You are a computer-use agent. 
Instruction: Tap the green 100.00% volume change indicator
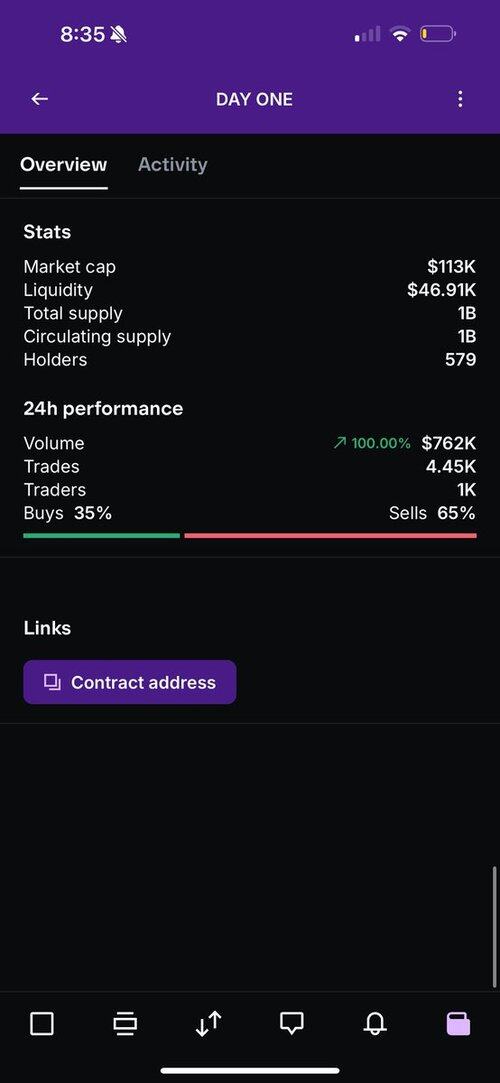pyautogui.click(x=372, y=443)
